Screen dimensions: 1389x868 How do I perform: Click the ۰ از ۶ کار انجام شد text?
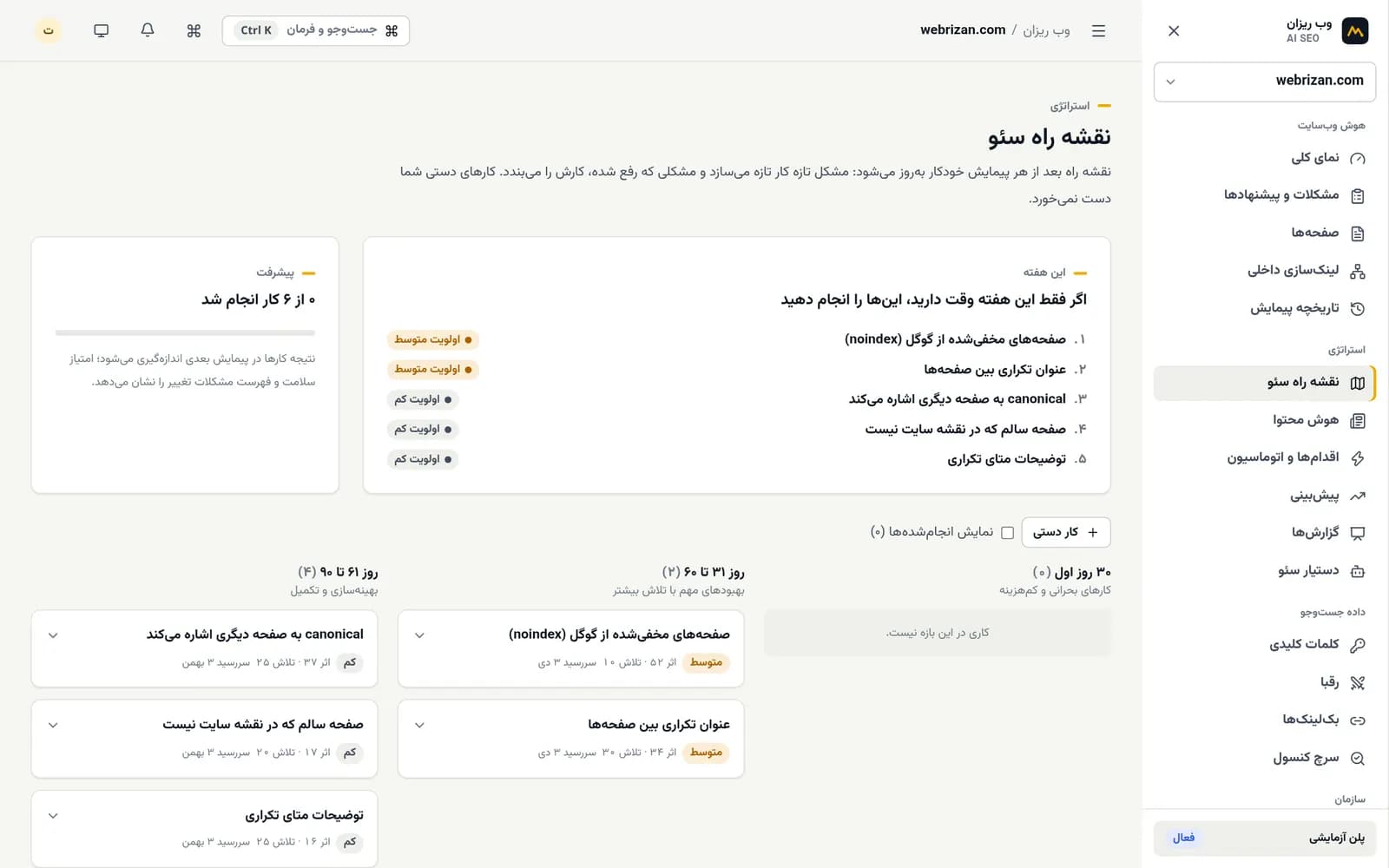coord(259,299)
